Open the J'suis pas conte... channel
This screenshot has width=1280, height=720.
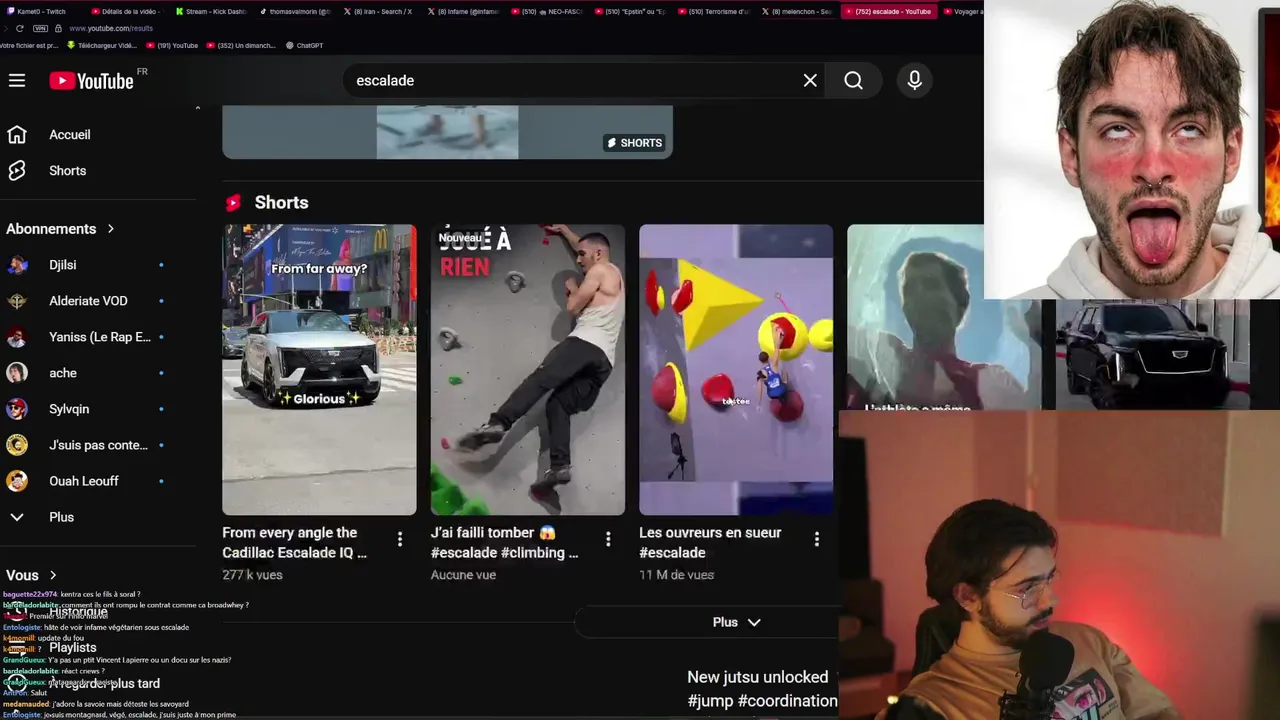100,445
